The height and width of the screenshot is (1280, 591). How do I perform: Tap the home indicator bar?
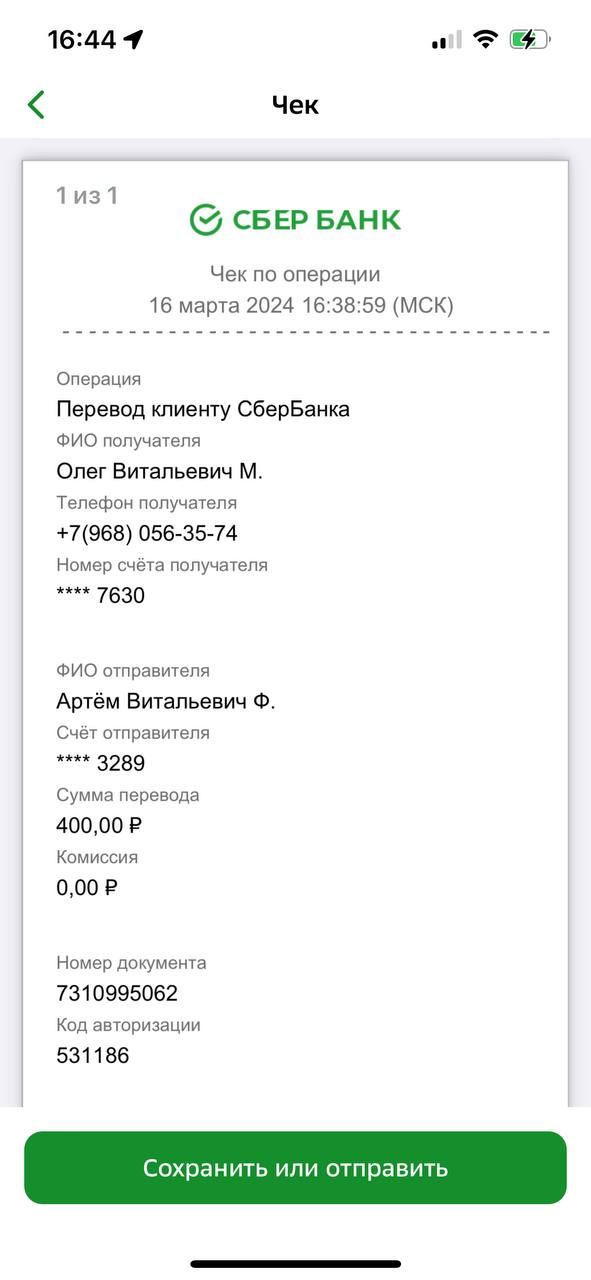pos(295,1264)
